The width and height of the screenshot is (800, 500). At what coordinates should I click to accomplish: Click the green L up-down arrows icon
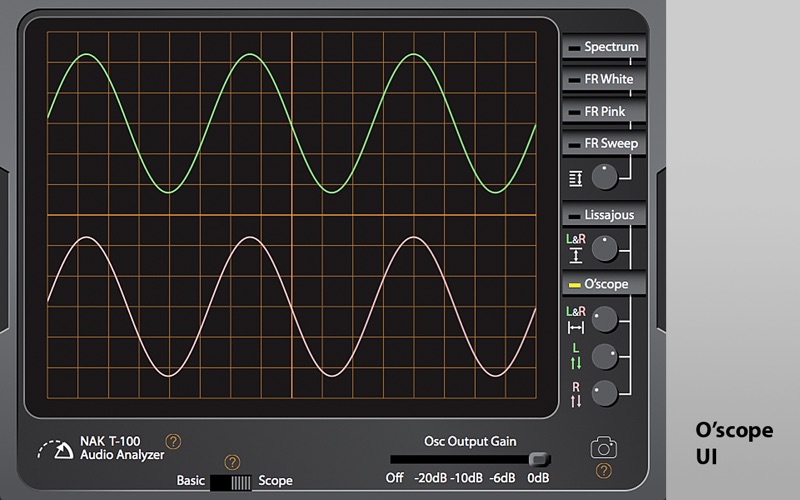[576, 363]
